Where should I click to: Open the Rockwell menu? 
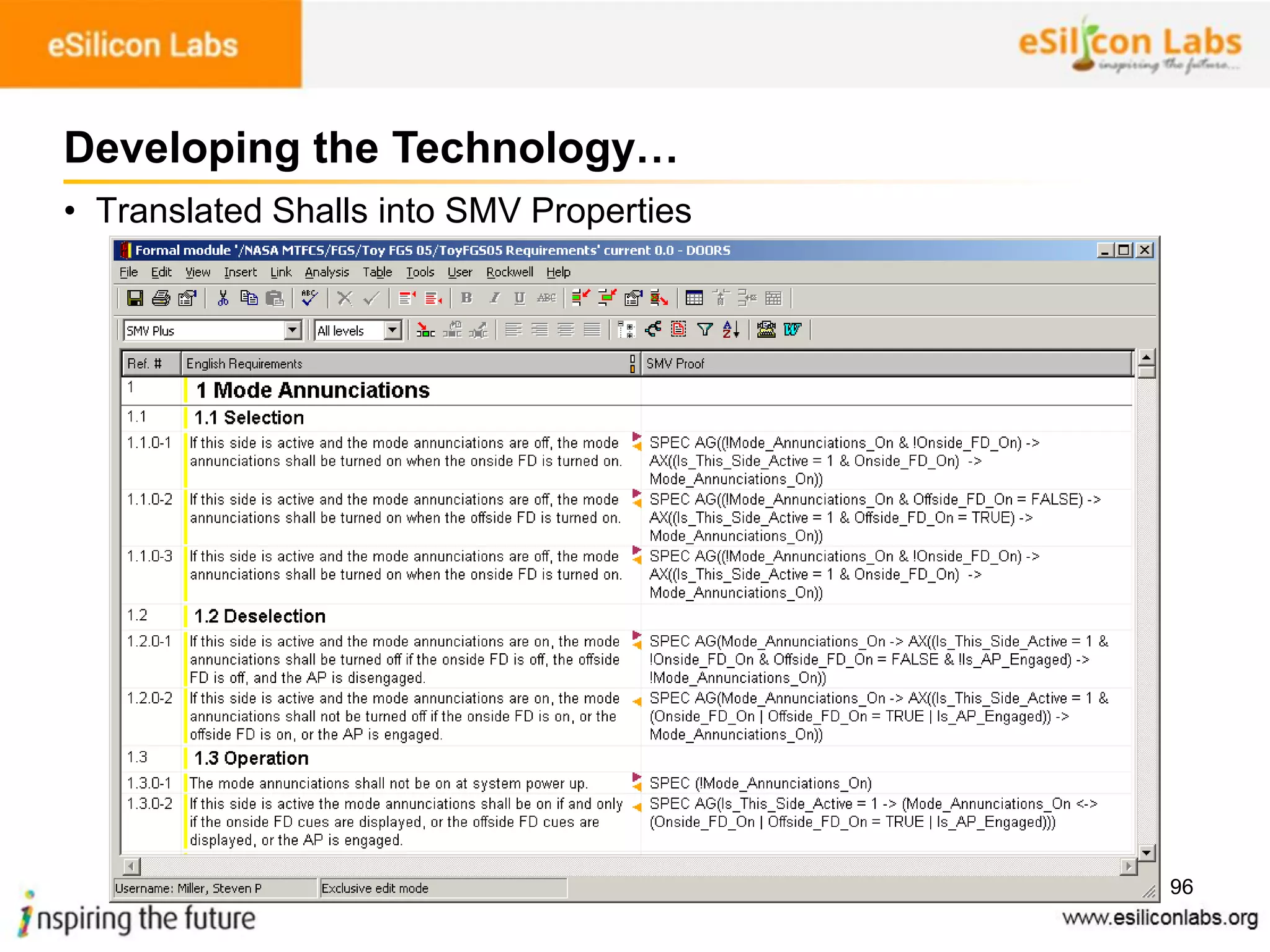click(510, 272)
